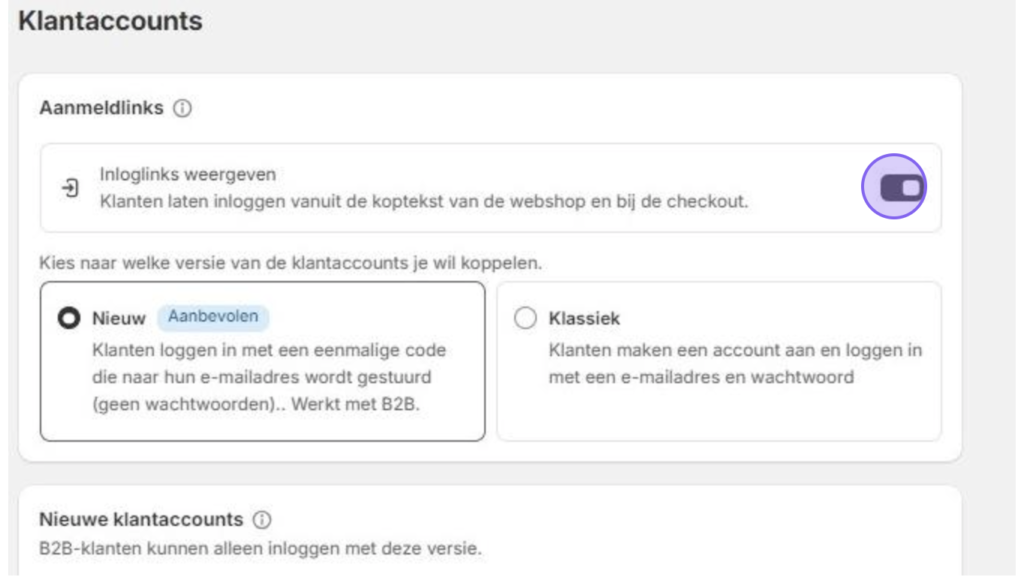Click the eenmalige code description under Nieuw
1024x577 pixels.
click(269, 377)
